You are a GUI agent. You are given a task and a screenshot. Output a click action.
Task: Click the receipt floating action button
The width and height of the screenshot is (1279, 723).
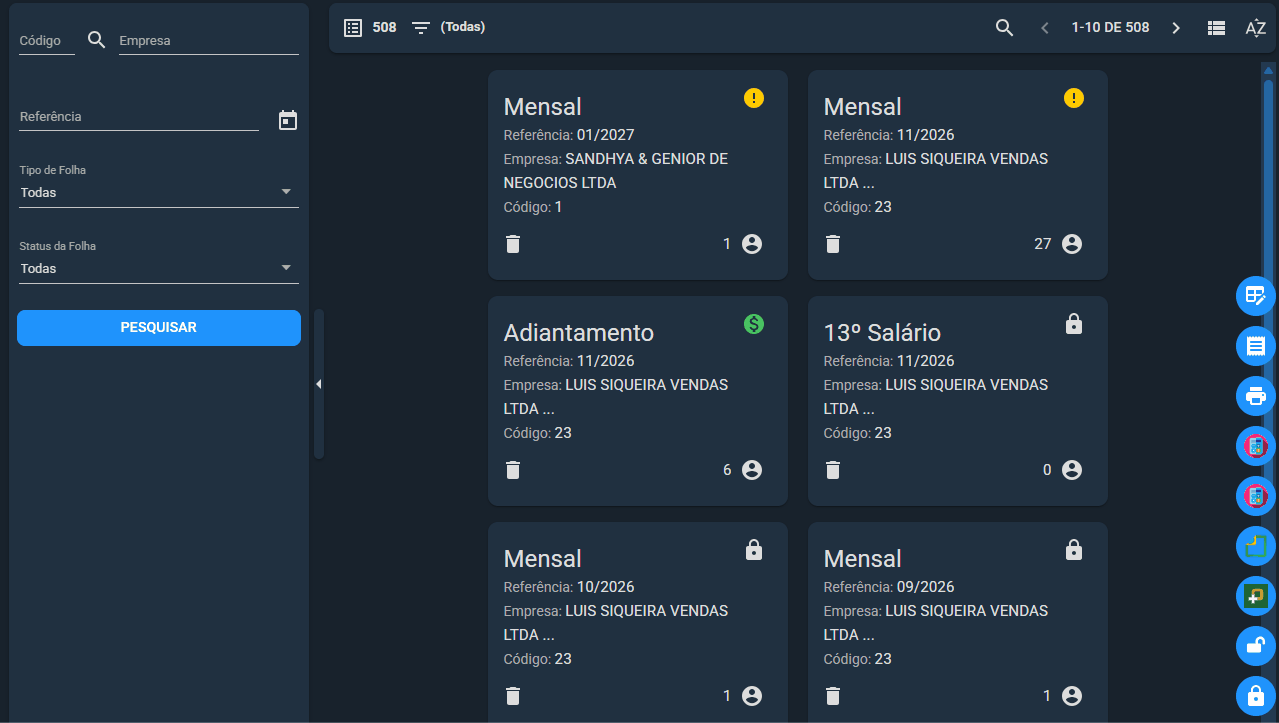[1256, 346]
